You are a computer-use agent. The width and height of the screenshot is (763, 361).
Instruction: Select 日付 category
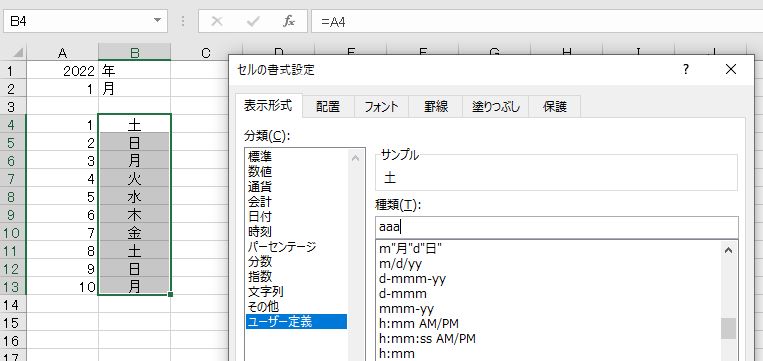coord(297,217)
